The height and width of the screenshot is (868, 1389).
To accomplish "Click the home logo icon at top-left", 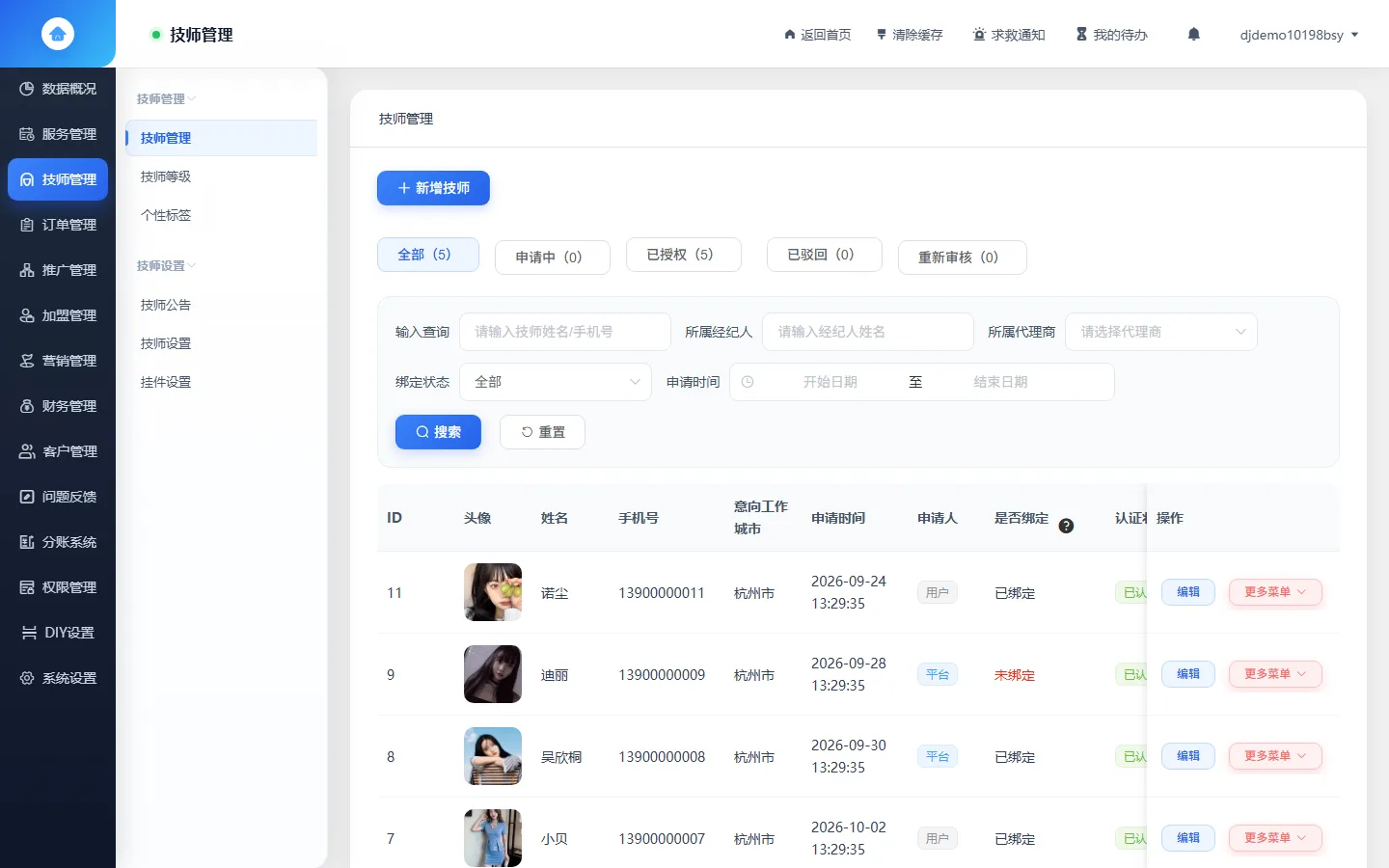I will (58, 34).
